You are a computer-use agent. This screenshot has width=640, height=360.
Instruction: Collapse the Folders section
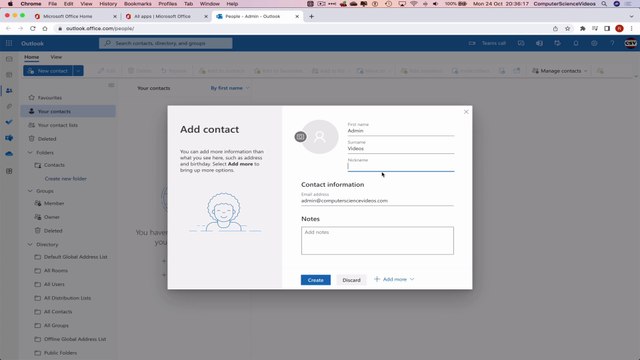click(x=30, y=153)
